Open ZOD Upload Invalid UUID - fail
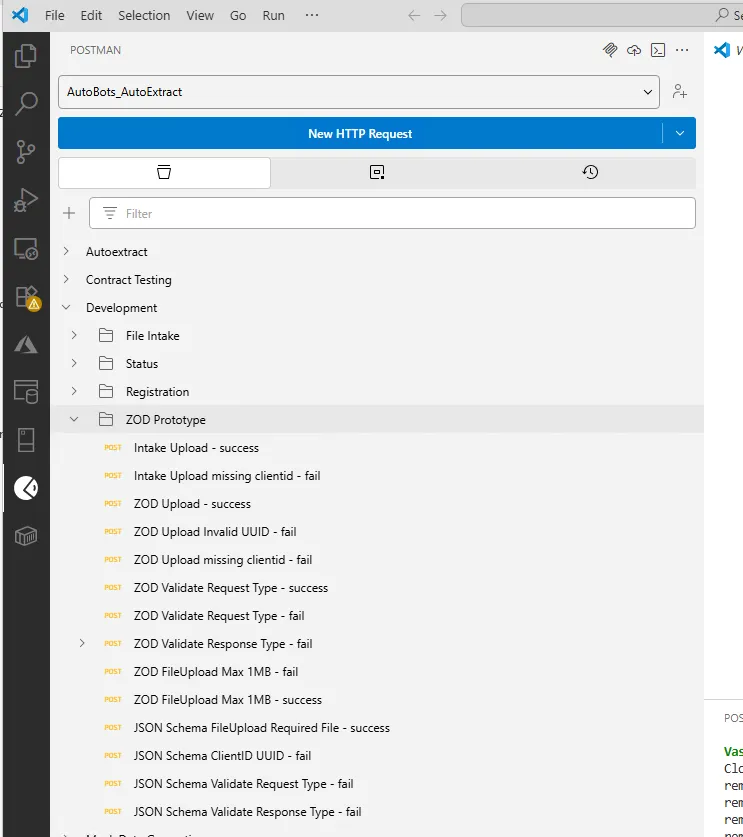 (215, 532)
